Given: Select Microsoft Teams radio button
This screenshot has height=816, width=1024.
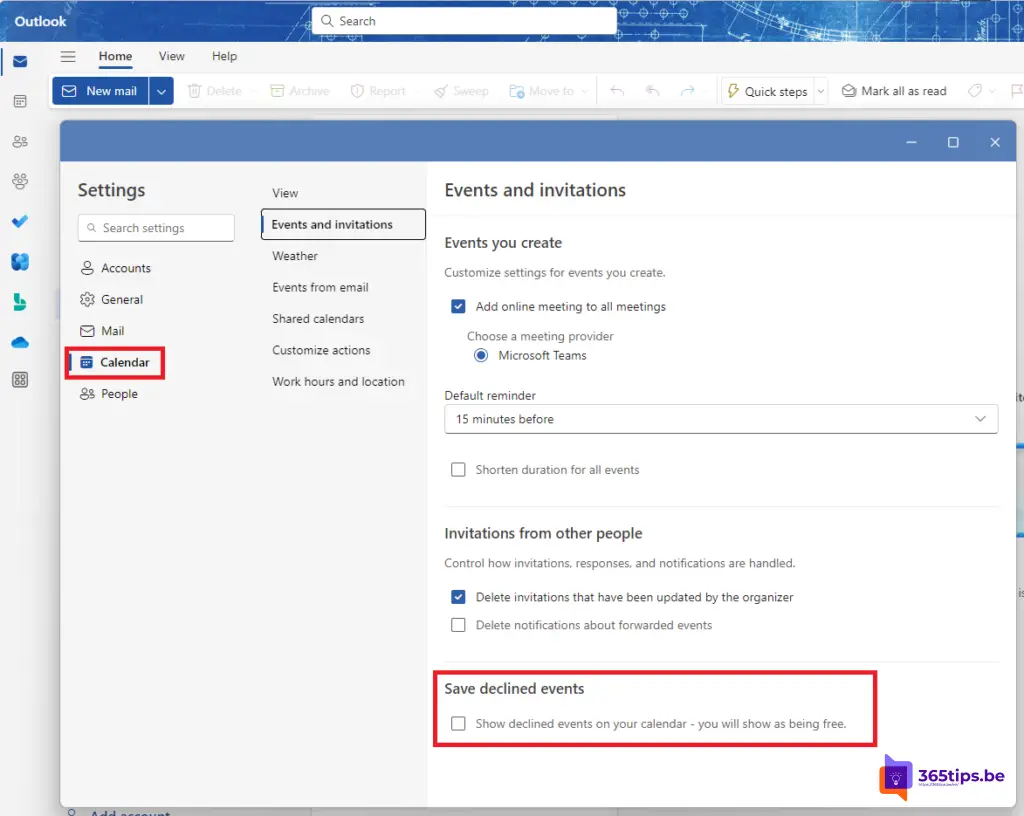Looking at the screenshot, I should (481, 356).
